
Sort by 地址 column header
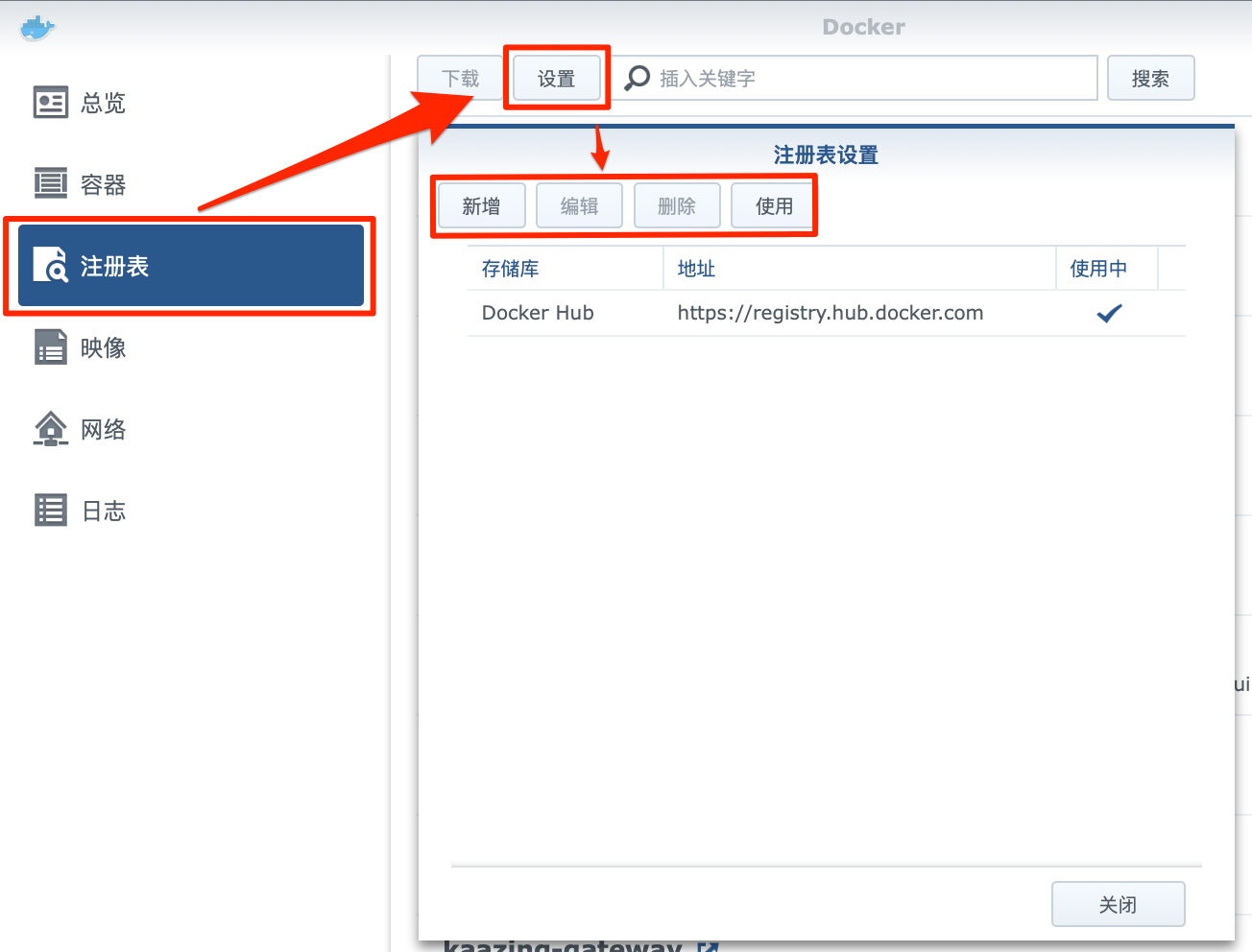pyautogui.click(x=859, y=269)
